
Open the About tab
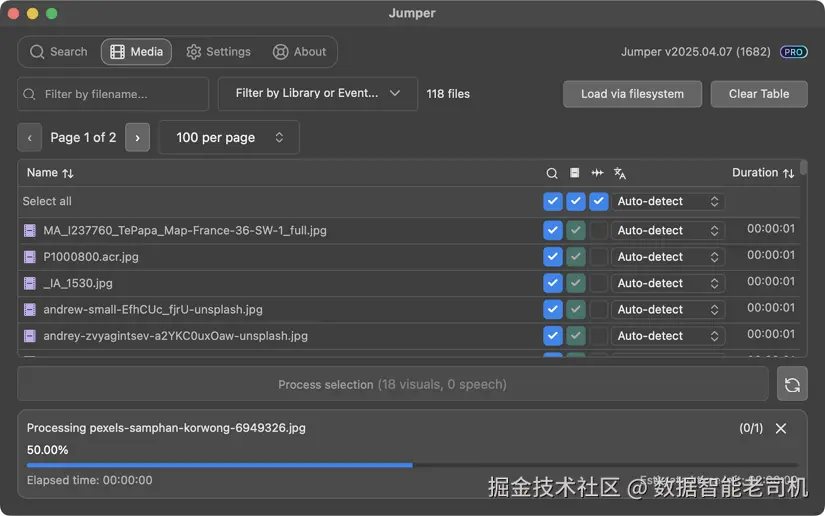pyautogui.click(x=299, y=52)
